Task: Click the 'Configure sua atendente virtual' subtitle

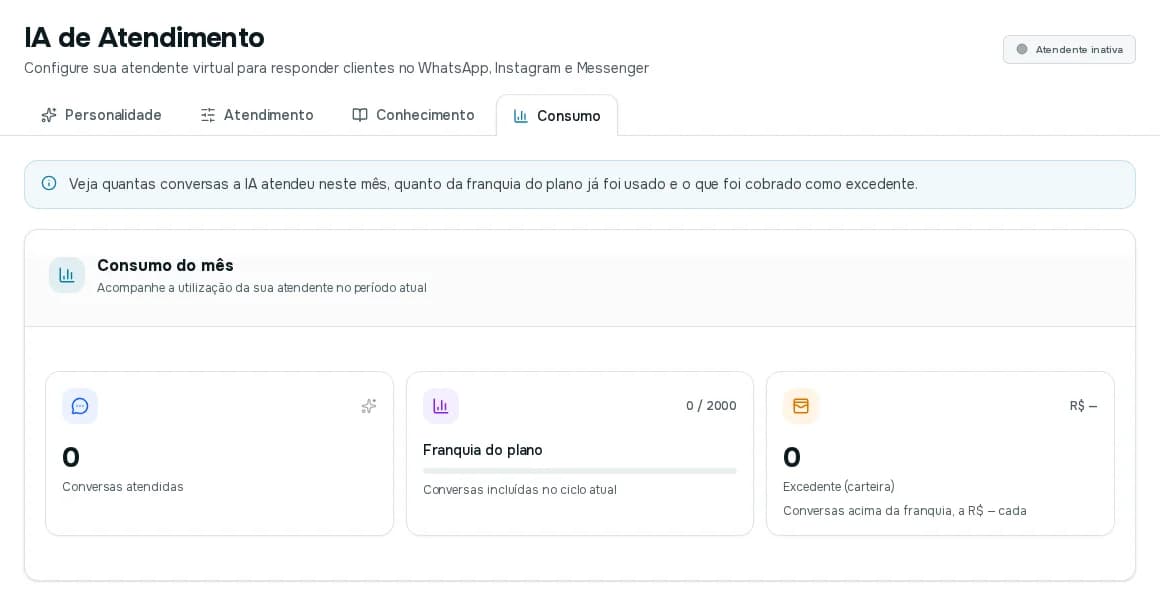Action: pyautogui.click(x=337, y=68)
